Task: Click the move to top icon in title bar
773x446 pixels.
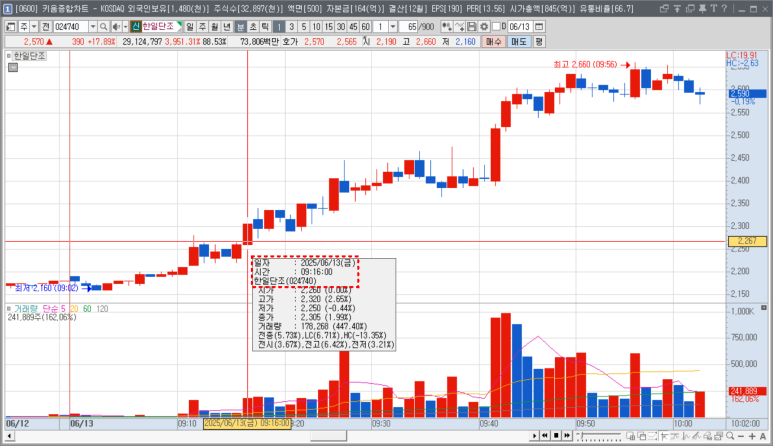Action: [677, 8]
